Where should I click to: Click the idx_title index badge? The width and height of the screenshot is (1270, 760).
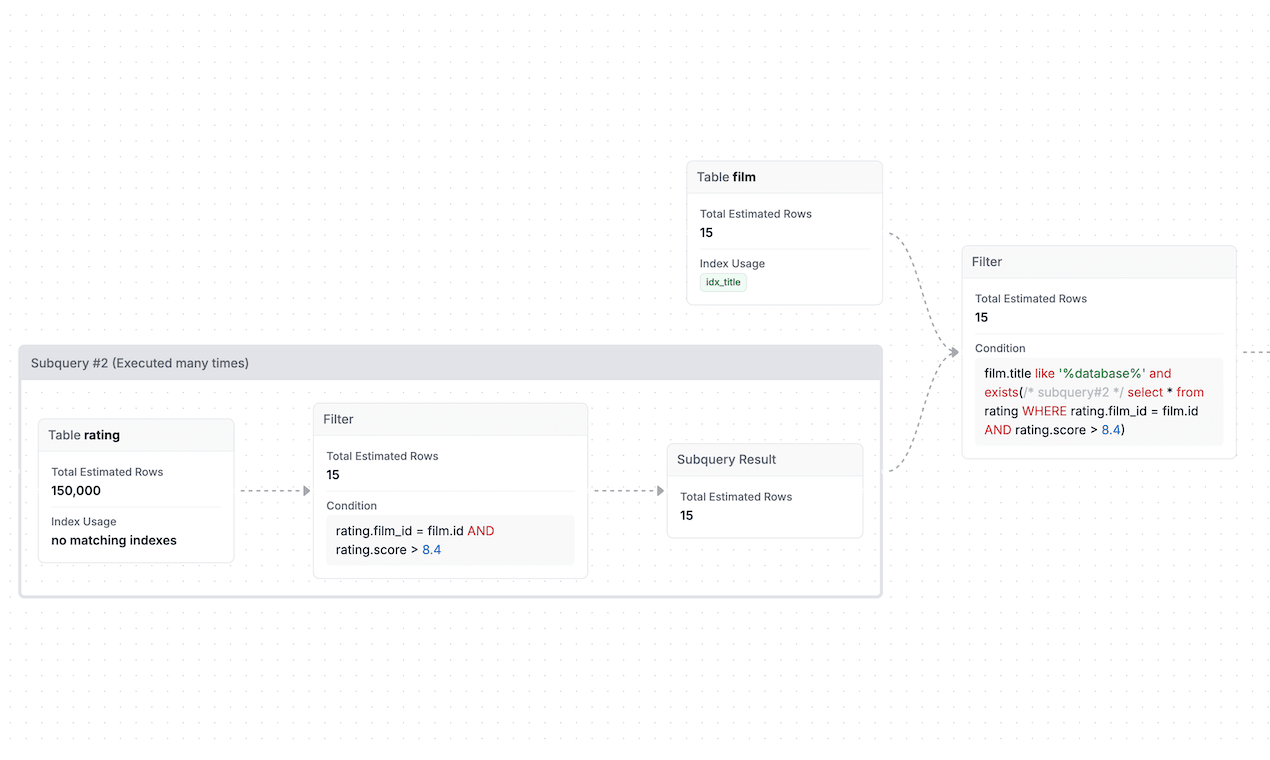click(x=723, y=282)
